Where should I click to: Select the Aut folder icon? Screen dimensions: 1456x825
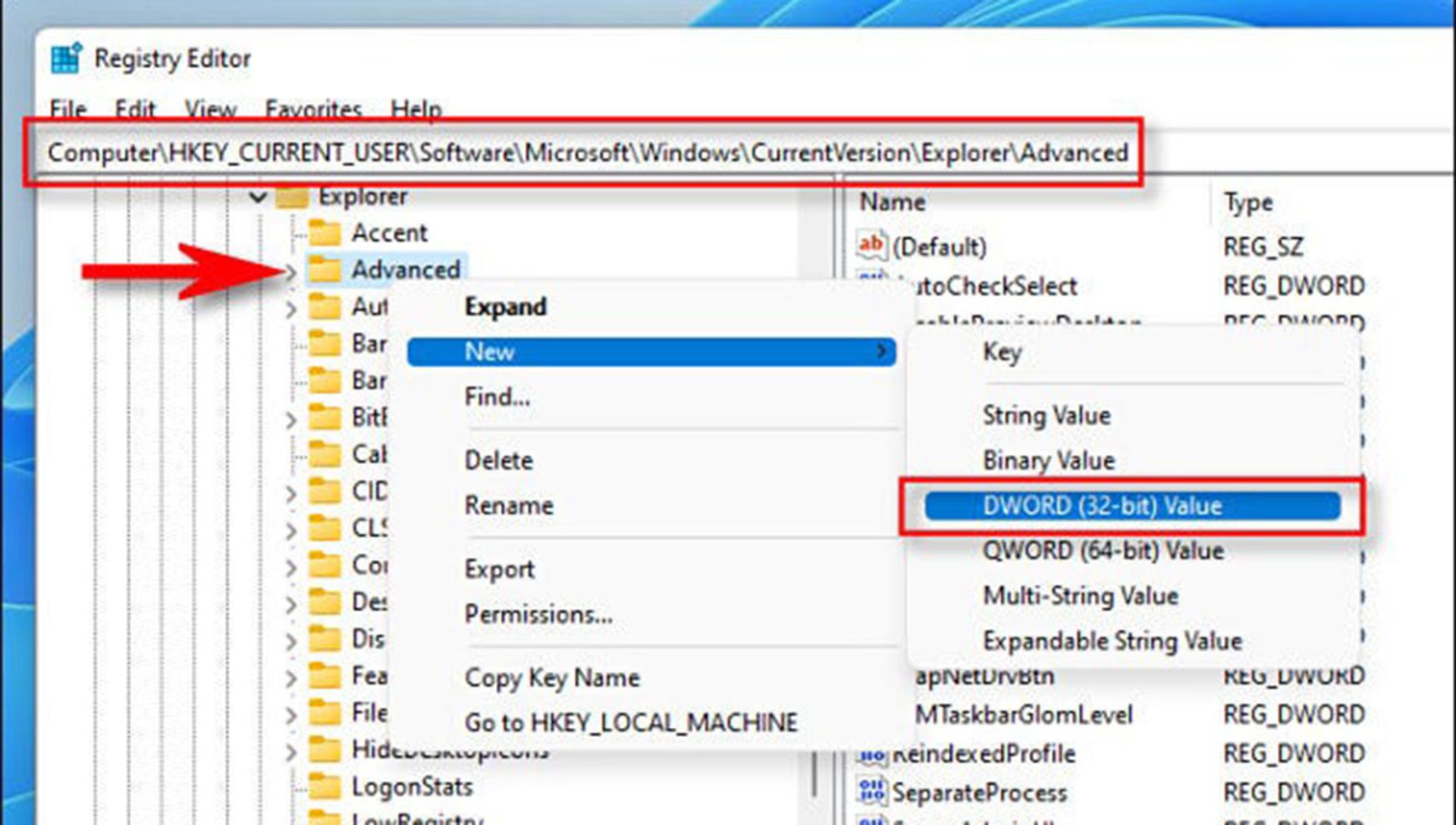coord(325,306)
